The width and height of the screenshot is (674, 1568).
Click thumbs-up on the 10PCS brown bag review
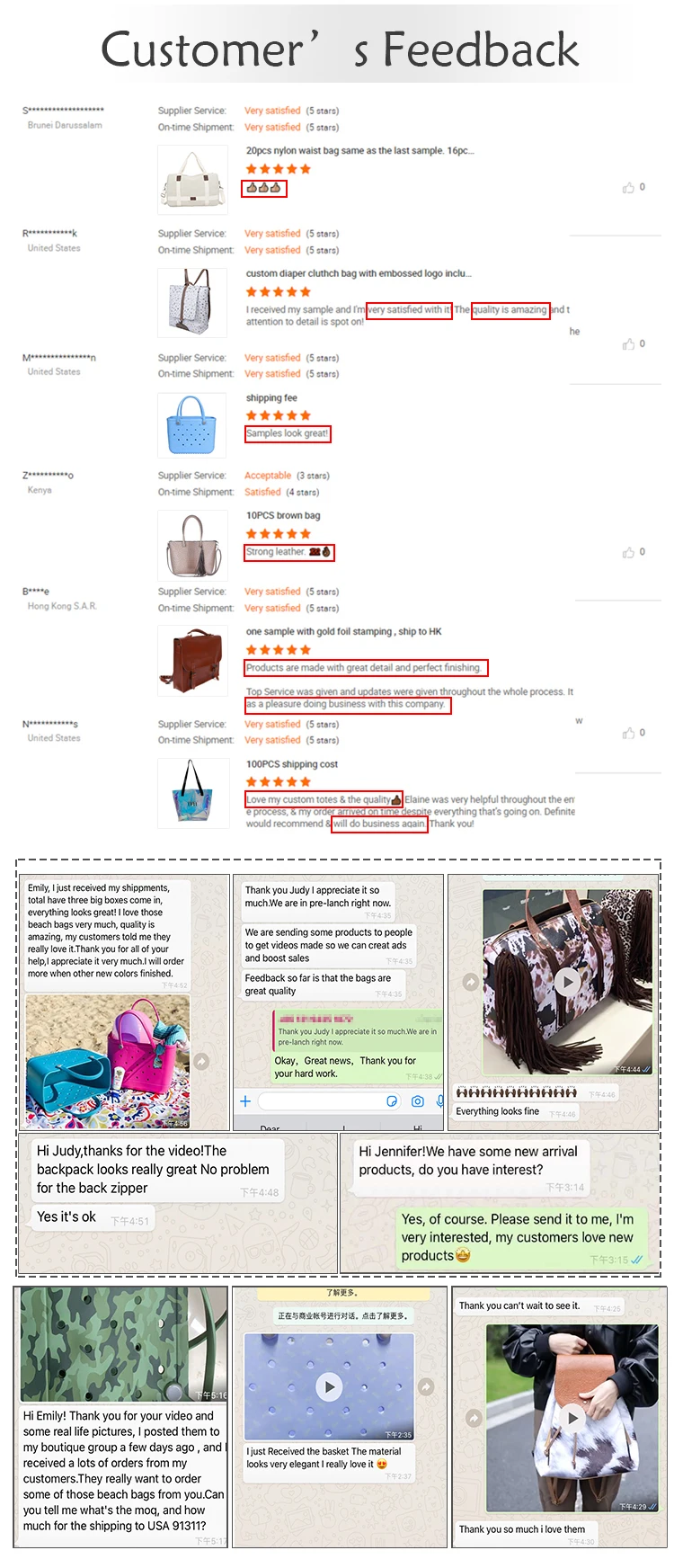[628, 553]
